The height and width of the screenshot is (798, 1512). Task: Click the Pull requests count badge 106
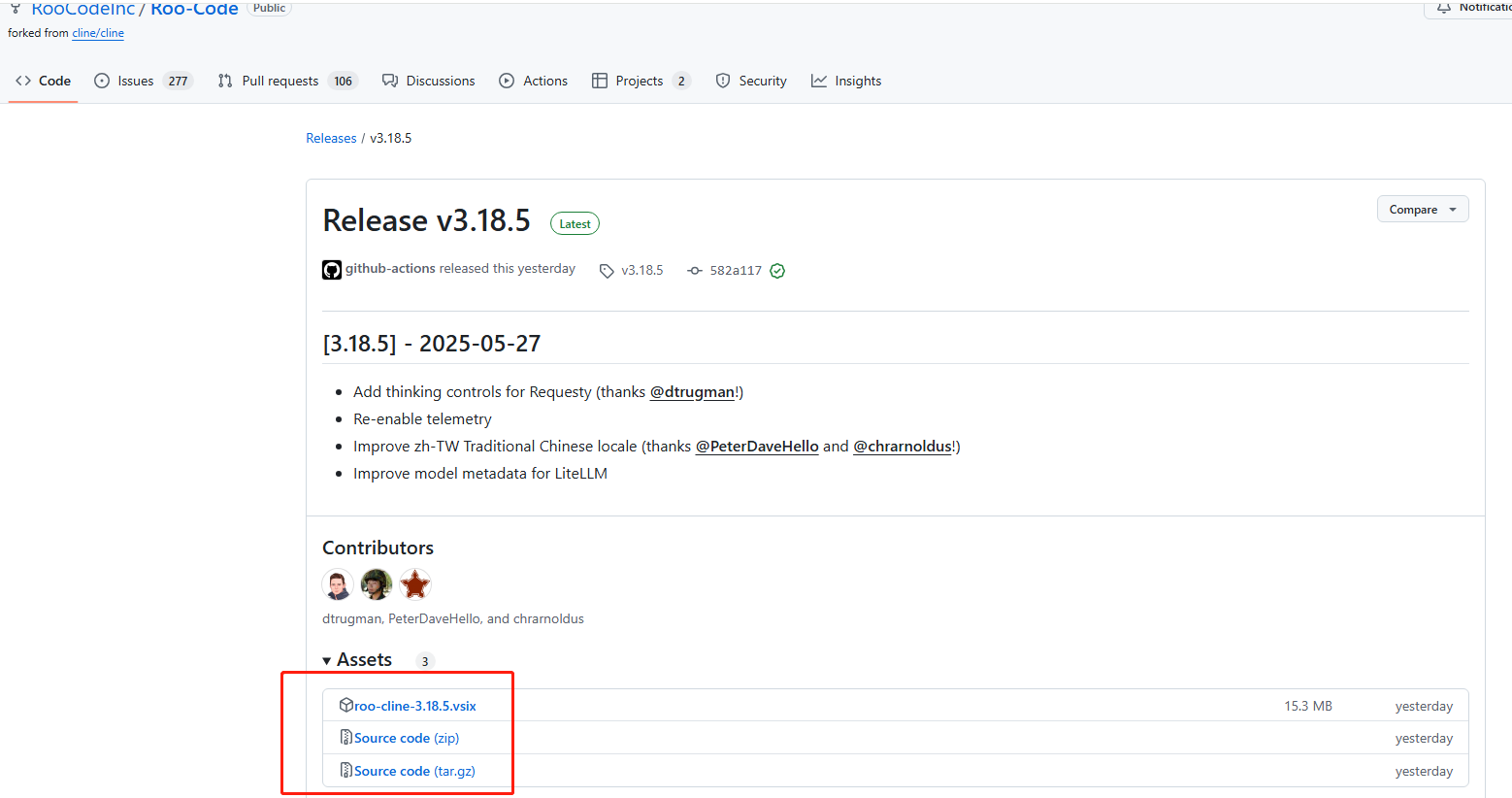point(343,82)
